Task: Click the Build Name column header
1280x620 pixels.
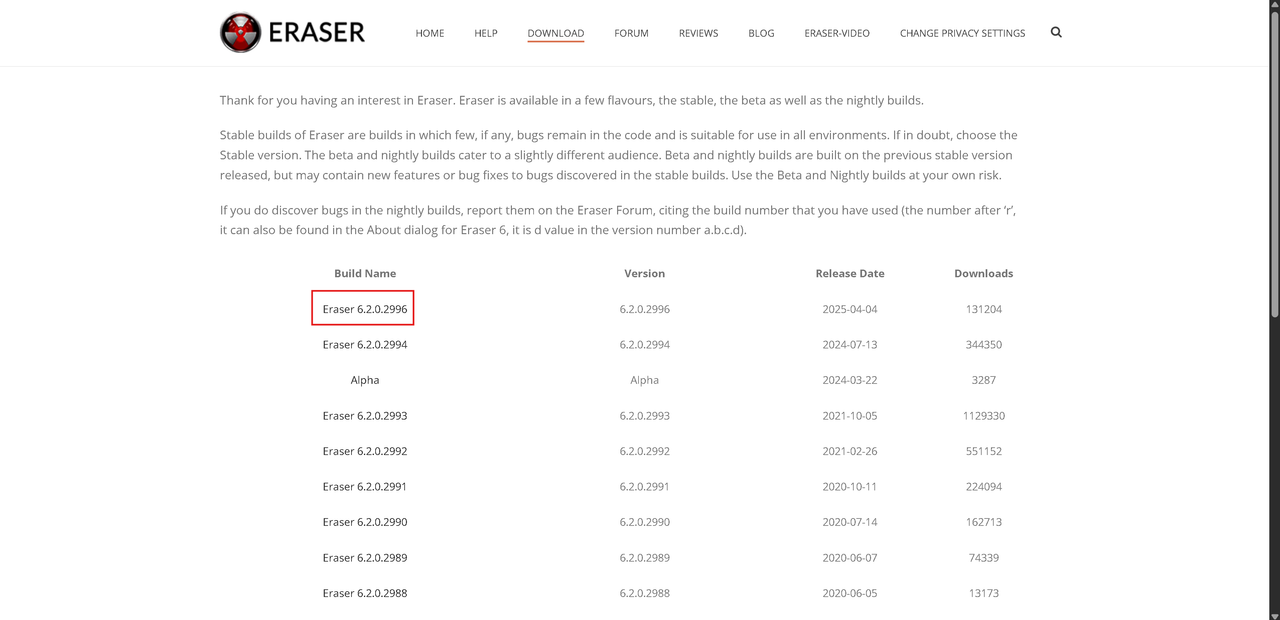Action: (365, 273)
